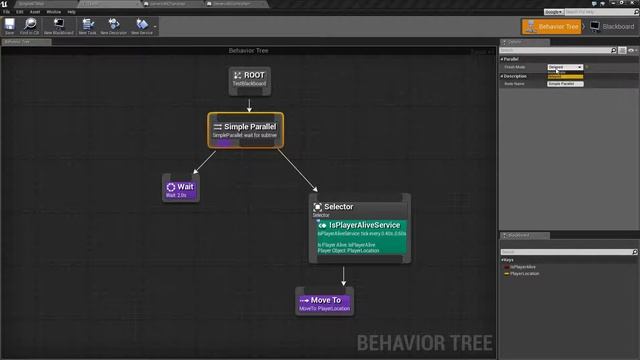Select the IsPlayerAlive blackboard key

click(x=523, y=267)
